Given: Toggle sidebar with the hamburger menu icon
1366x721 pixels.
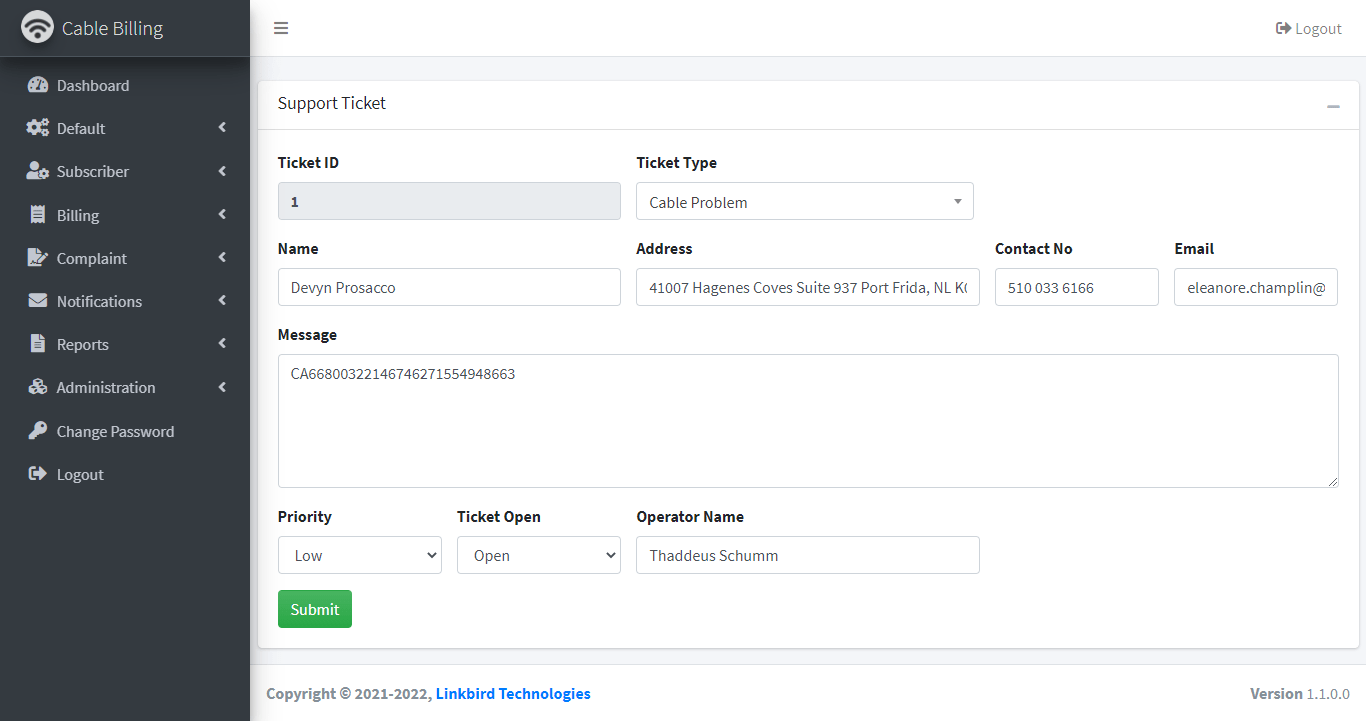Looking at the screenshot, I should pos(281,28).
